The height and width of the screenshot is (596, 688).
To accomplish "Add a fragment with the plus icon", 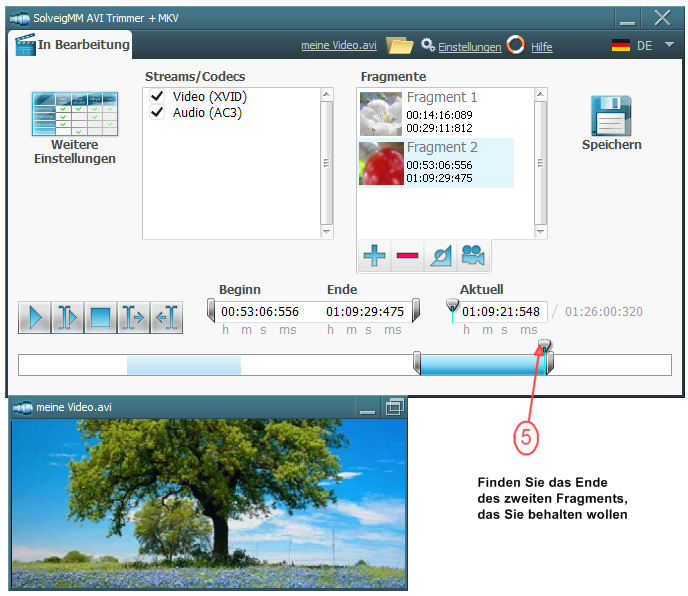I will (374, 255).
